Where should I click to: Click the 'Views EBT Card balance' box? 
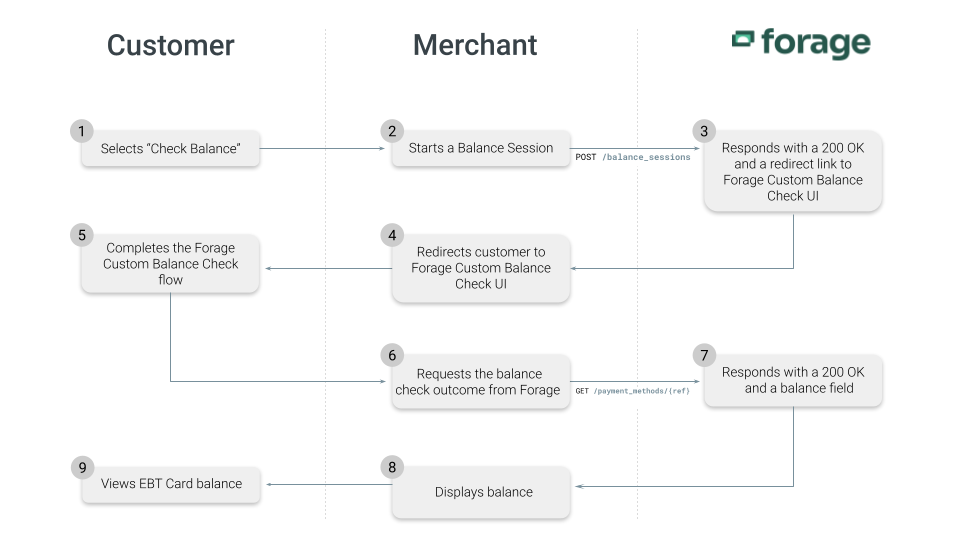(170, 484)
